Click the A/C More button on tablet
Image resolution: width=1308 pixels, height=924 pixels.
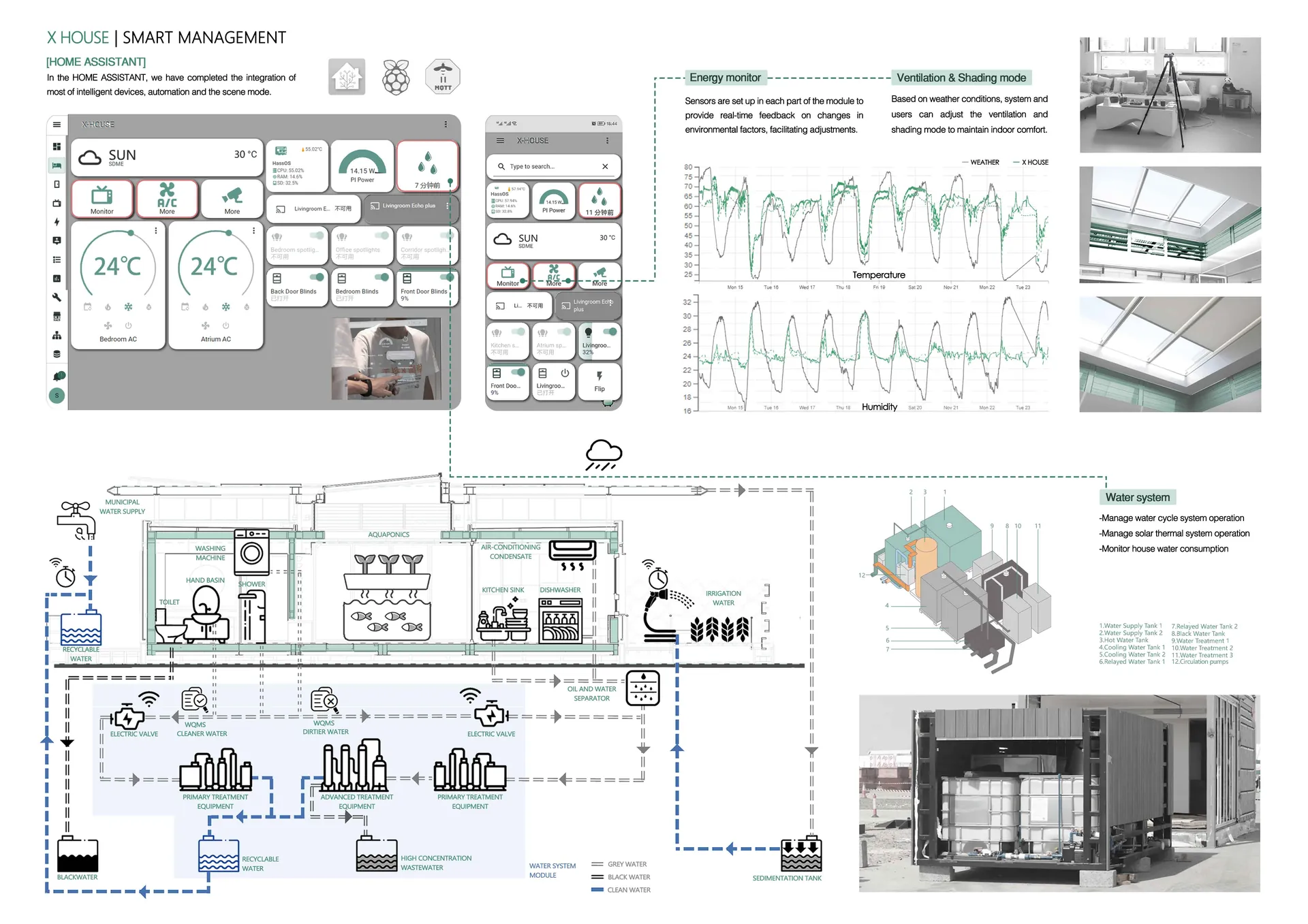(x=167, y=199)
